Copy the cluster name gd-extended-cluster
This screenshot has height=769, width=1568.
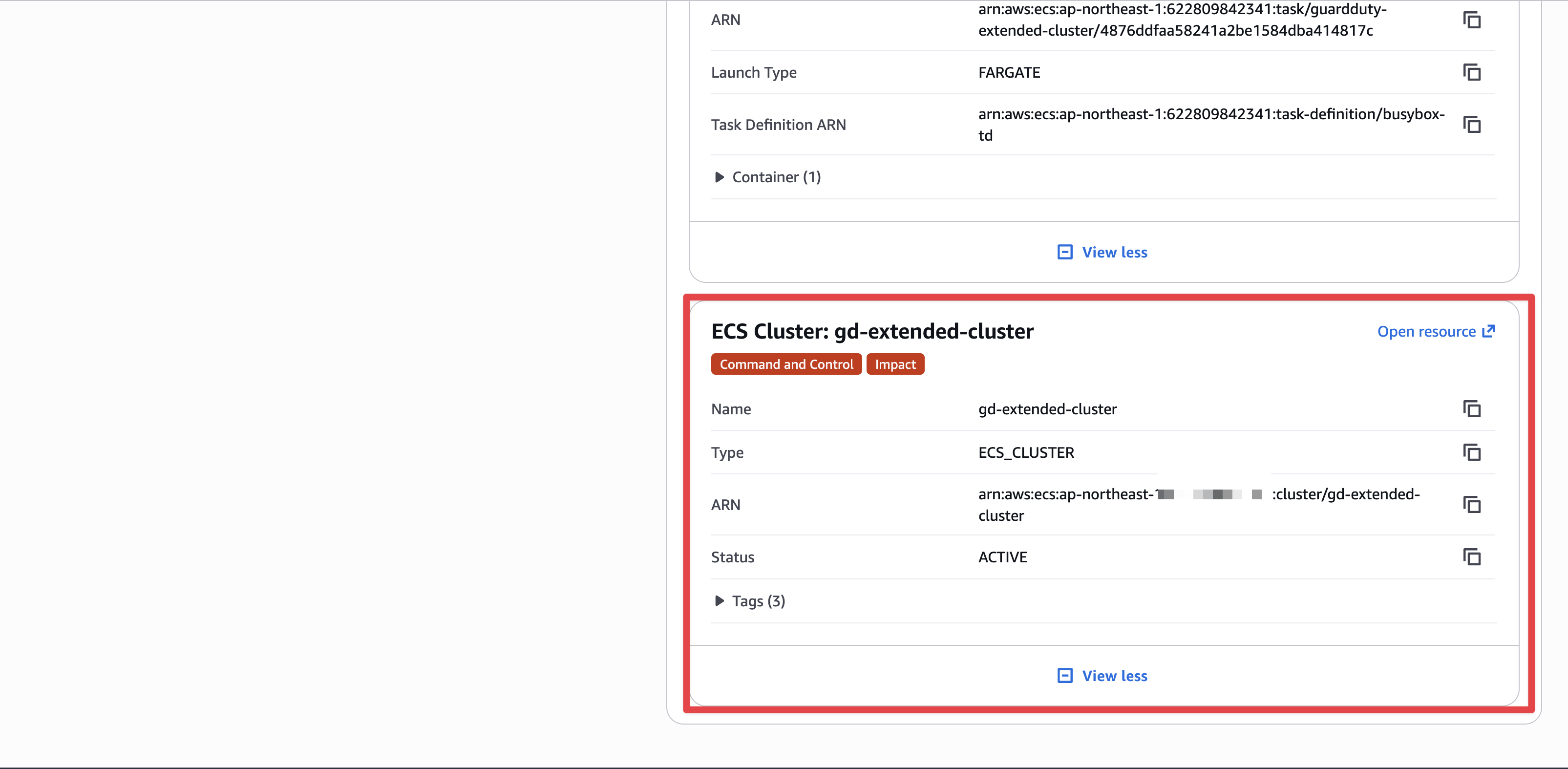point(1472,409)
